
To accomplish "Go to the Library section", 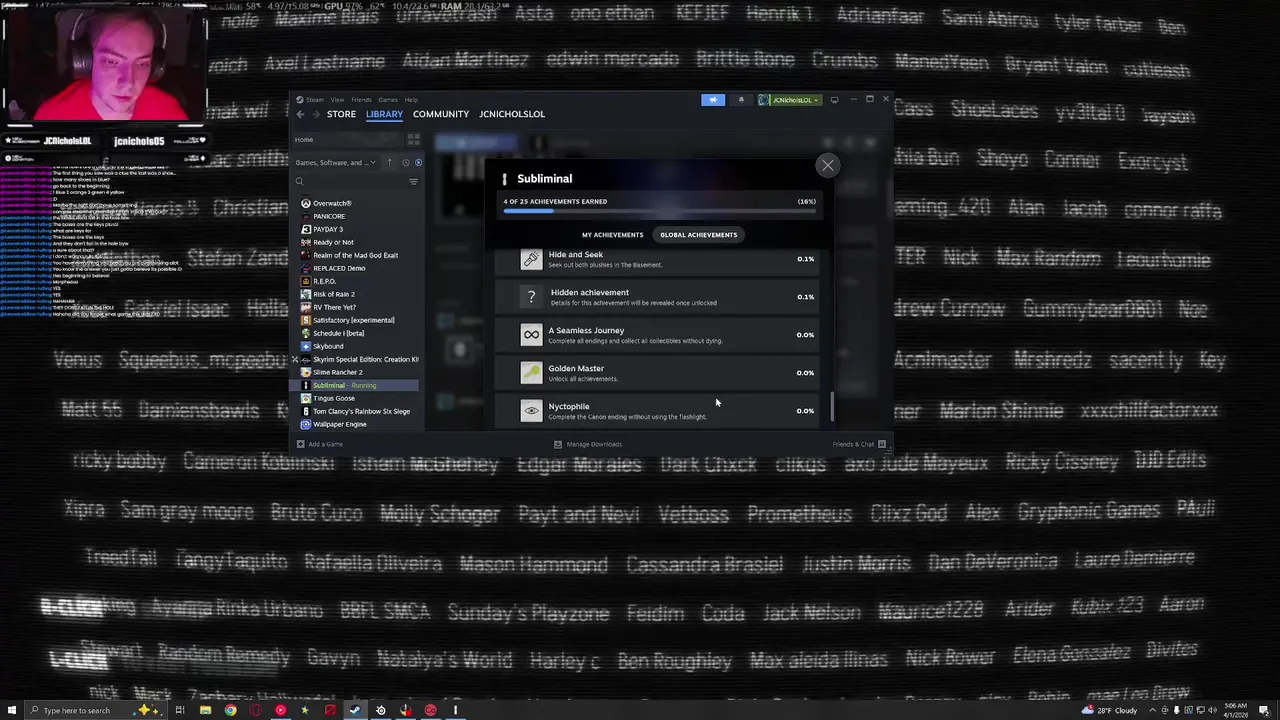I will pos(384,114).
